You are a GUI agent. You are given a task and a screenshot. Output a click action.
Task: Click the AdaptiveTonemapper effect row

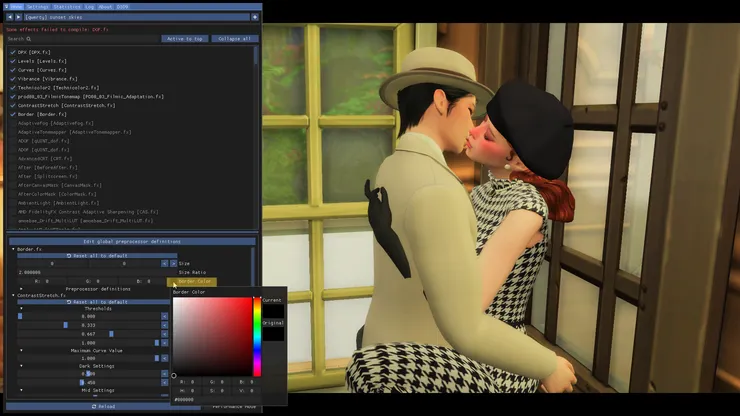pos(75,132)
